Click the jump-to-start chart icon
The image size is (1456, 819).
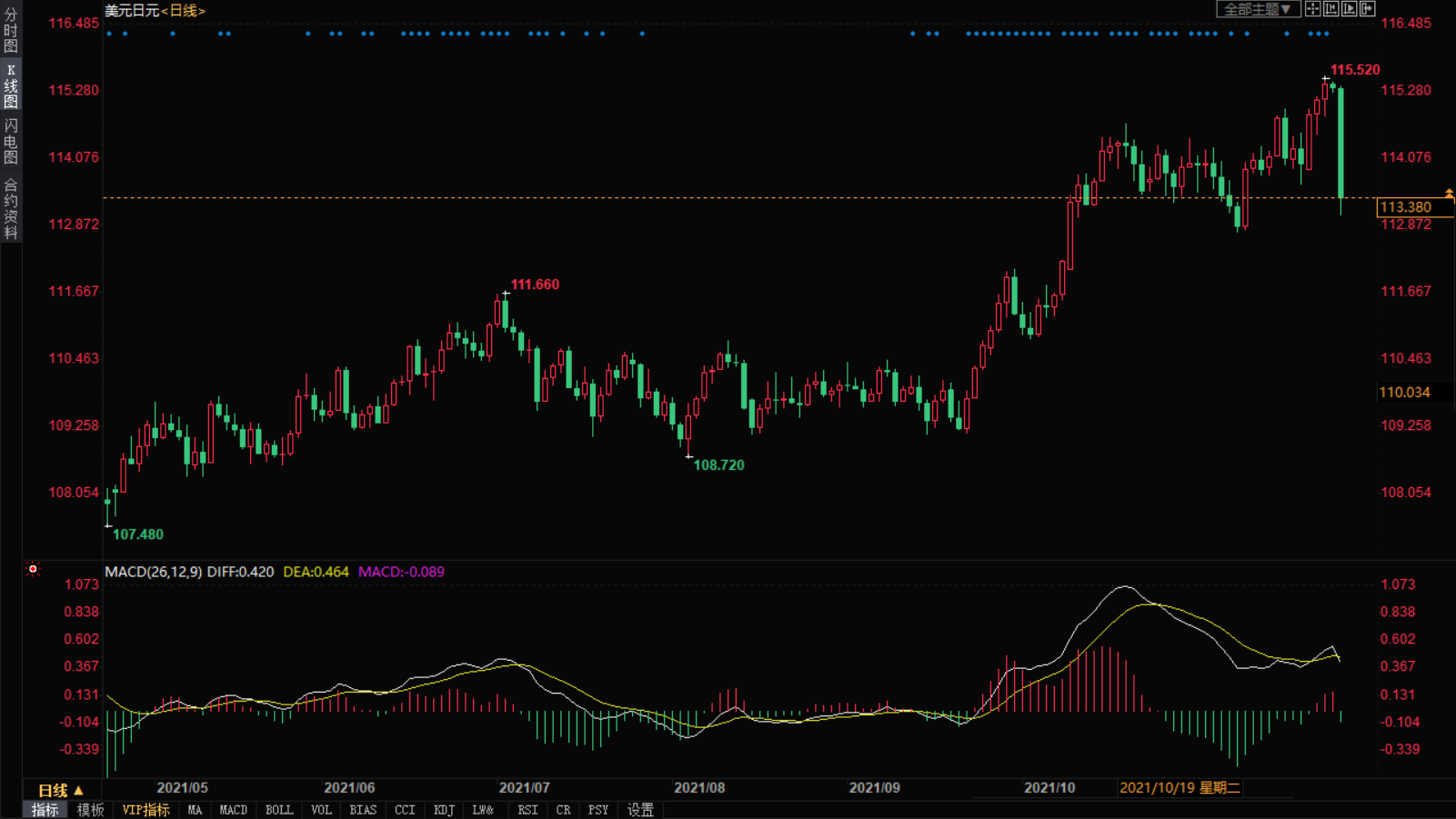point(1330,9)
